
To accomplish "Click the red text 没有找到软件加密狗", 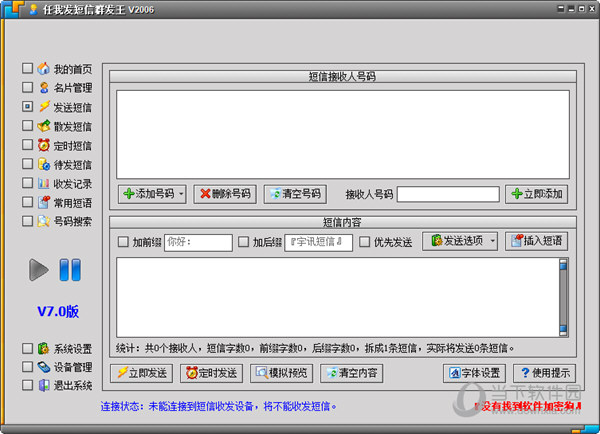I will click(528, 406).
